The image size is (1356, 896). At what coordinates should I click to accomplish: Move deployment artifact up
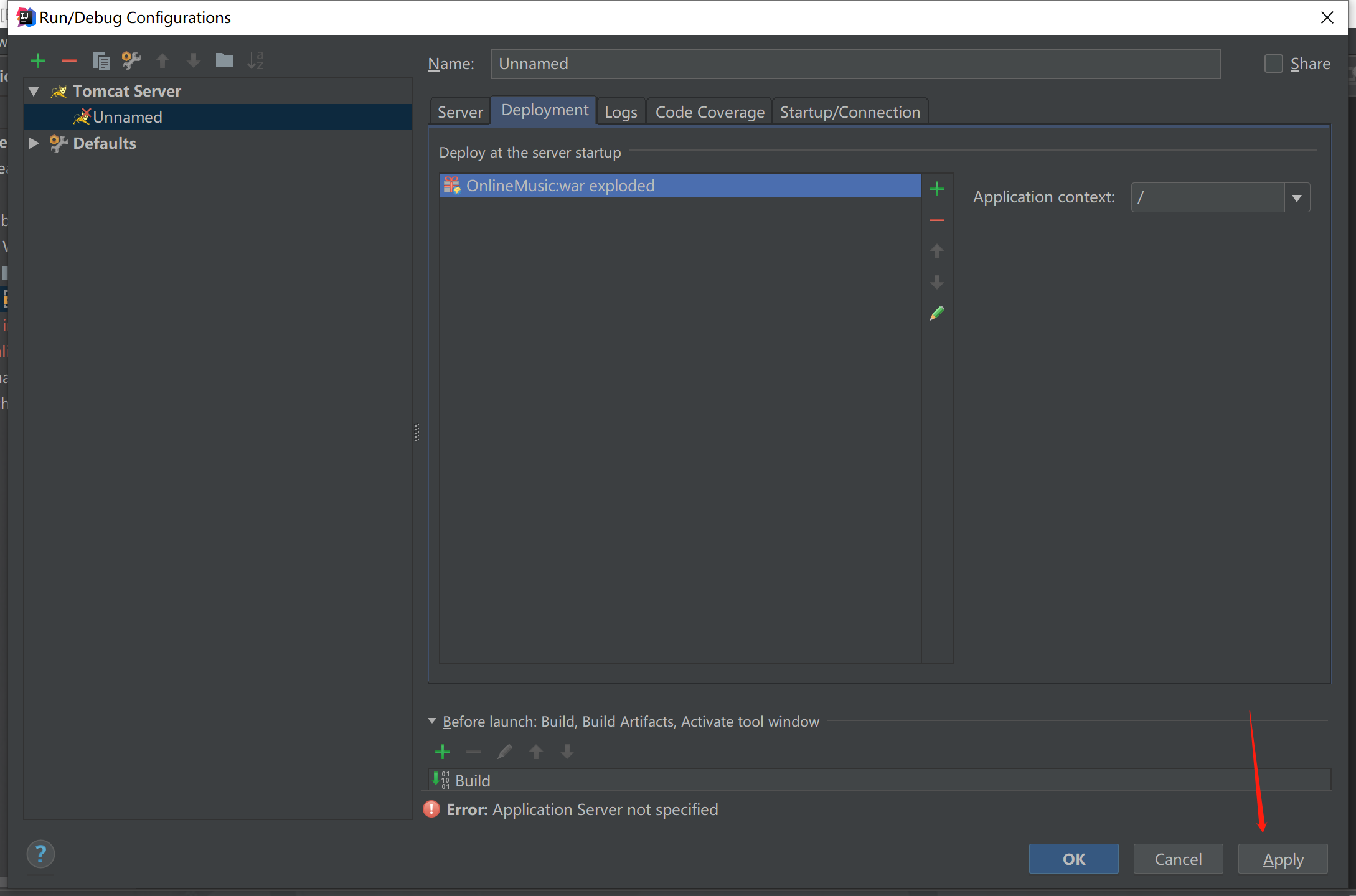[x=936, y=251]
